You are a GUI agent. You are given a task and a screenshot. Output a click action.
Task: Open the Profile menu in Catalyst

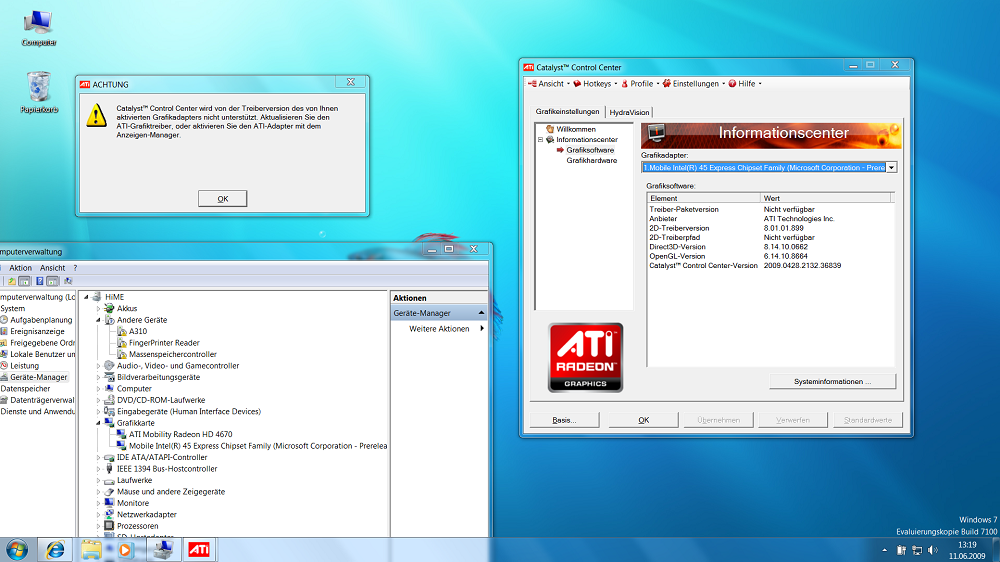[x=640, y=84]
